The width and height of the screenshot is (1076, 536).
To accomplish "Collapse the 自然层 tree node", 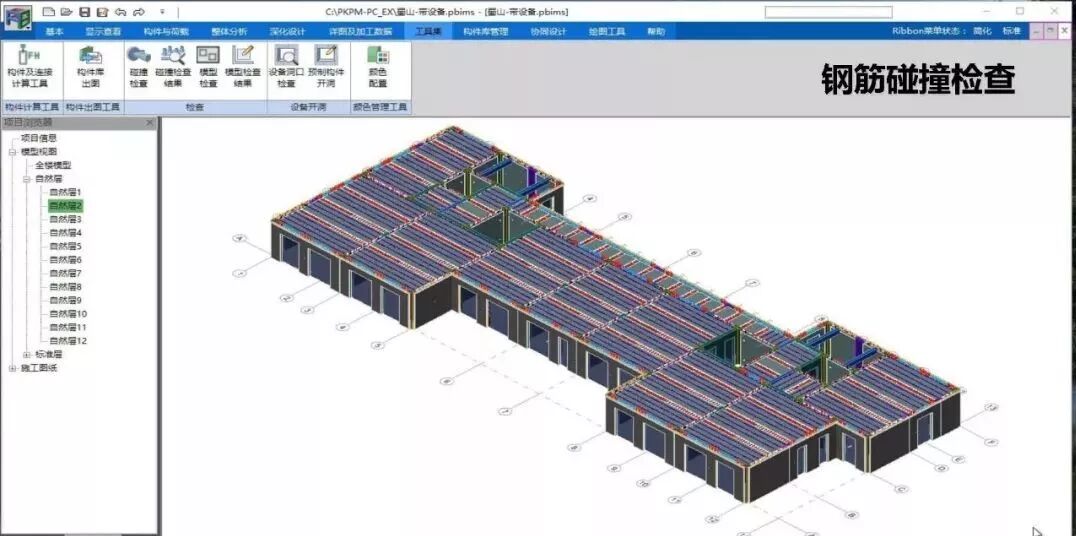I will point(26,179).
